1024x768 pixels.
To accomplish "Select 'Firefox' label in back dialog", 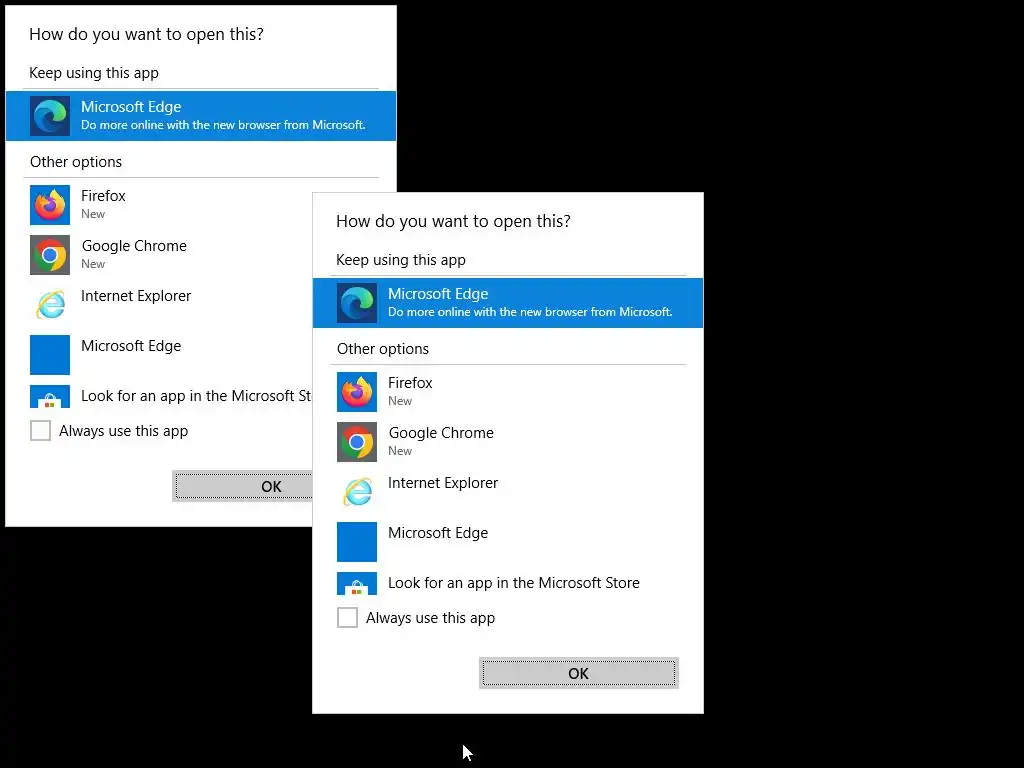I will tap(103, 196).
